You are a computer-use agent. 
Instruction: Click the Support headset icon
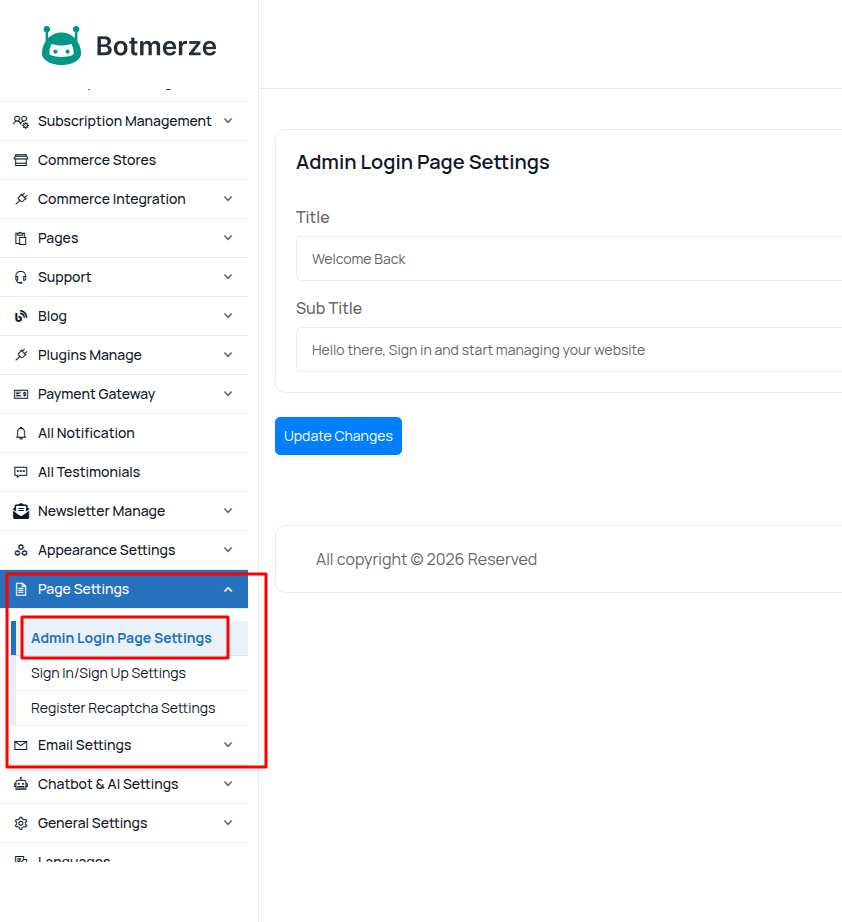coord(21,277)
